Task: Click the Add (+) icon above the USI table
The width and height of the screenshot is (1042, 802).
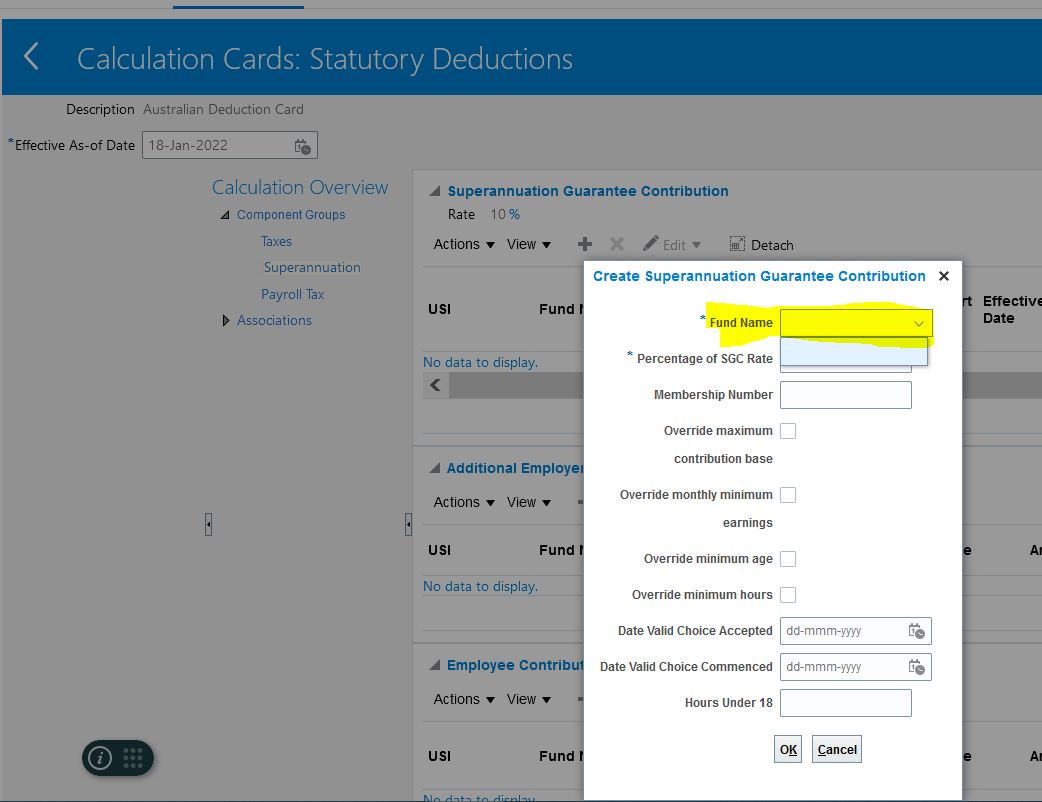Action: pos(584,243)
